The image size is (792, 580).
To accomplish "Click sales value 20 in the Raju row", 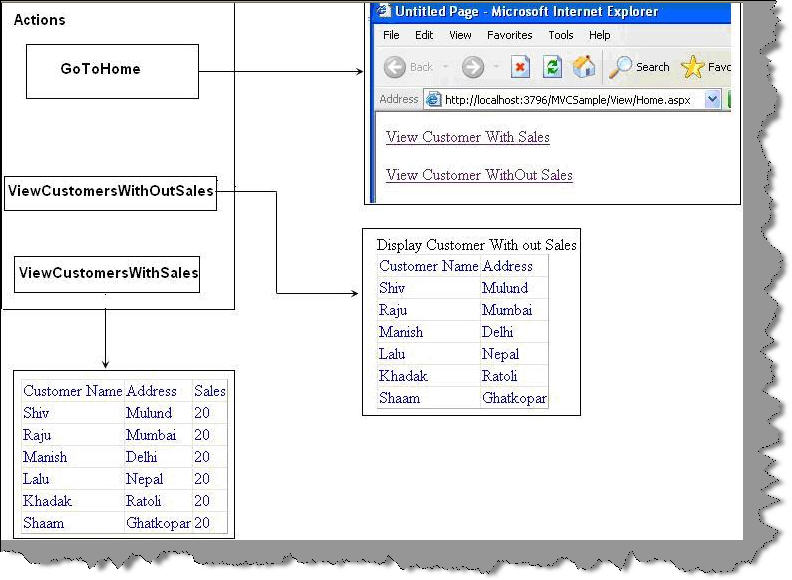I will click(202, 435).
